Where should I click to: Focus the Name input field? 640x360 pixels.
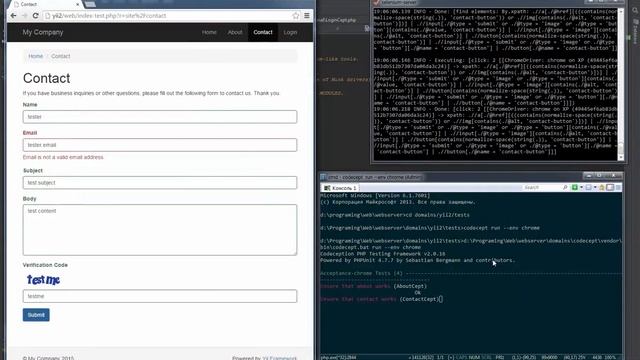(x=160, y=117)
